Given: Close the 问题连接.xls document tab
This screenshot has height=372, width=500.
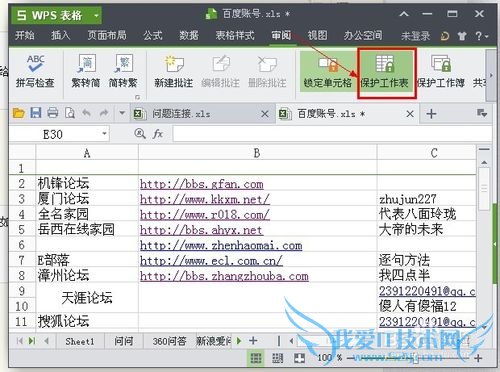Looking at the screenshot, I should point(265,114).
